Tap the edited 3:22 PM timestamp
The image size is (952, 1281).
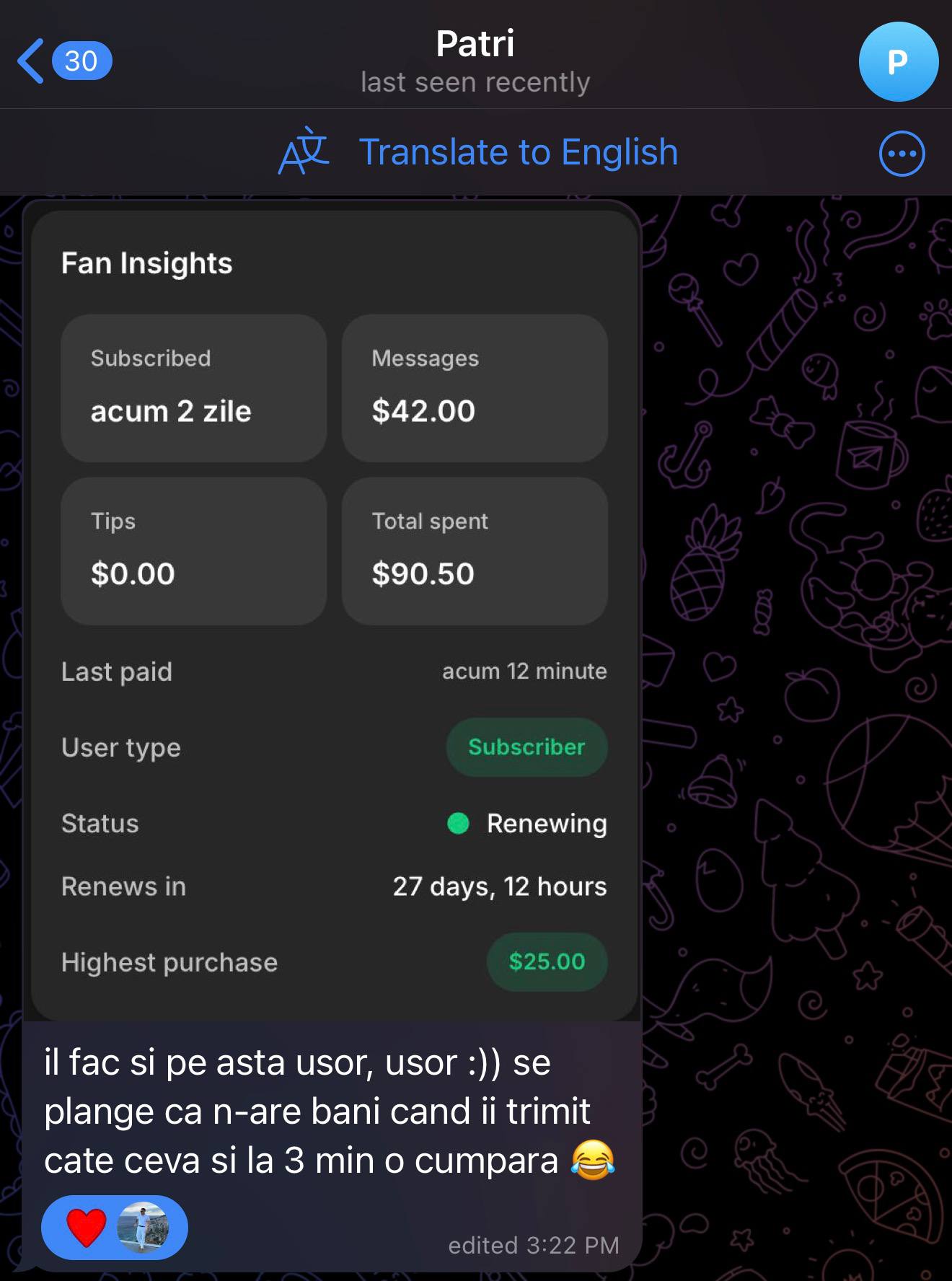point(534,1245)
